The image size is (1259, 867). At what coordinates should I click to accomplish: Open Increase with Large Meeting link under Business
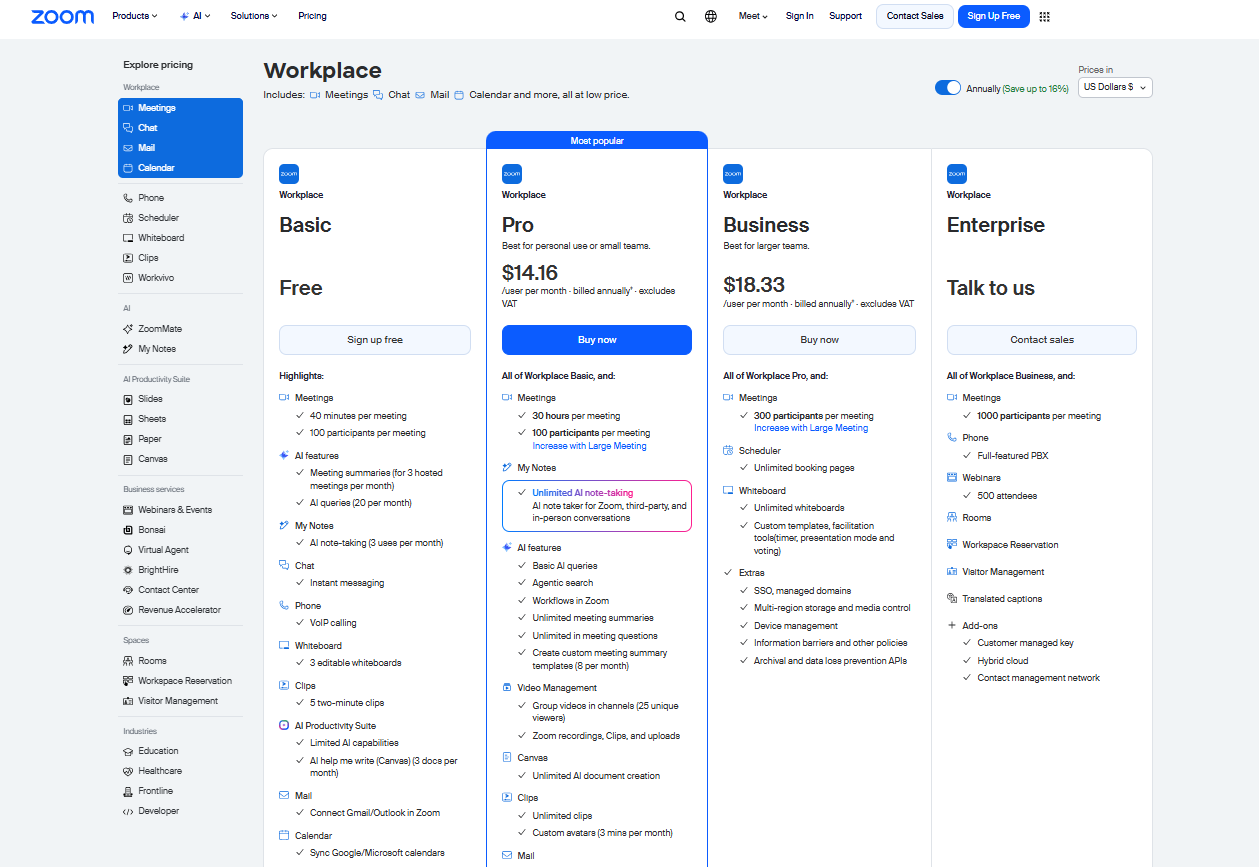click(x=811, y=428)
